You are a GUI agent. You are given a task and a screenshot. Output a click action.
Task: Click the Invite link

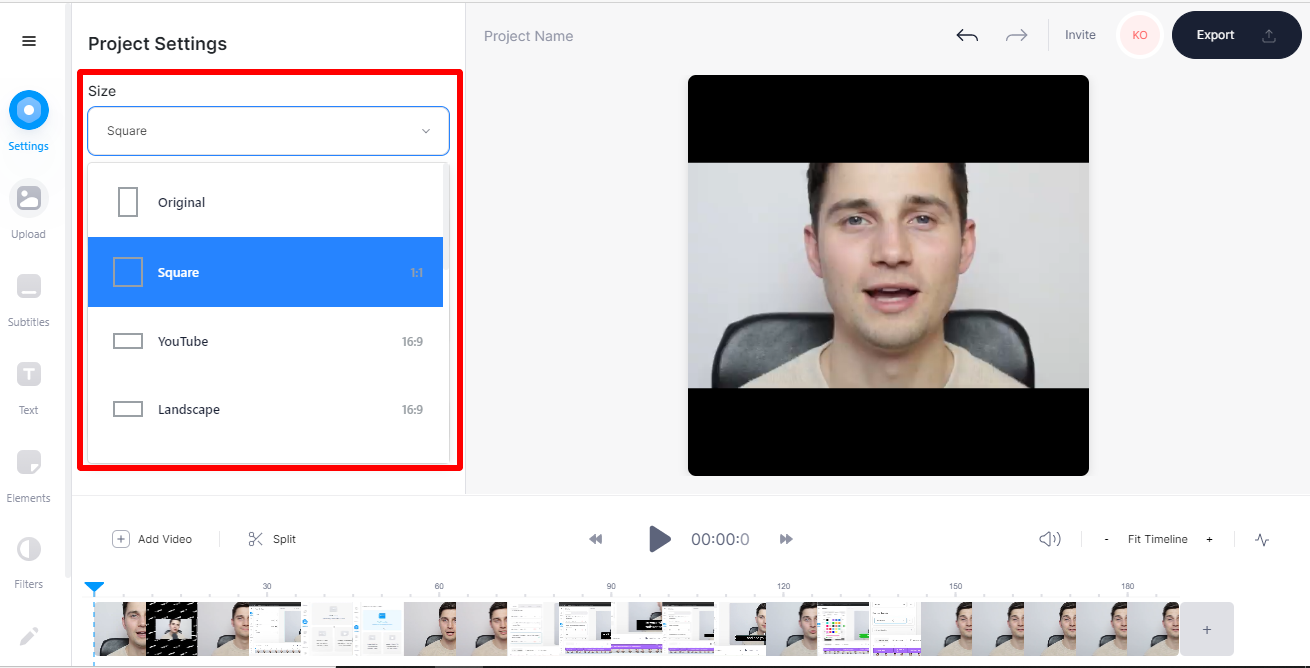click(1080, 35)
